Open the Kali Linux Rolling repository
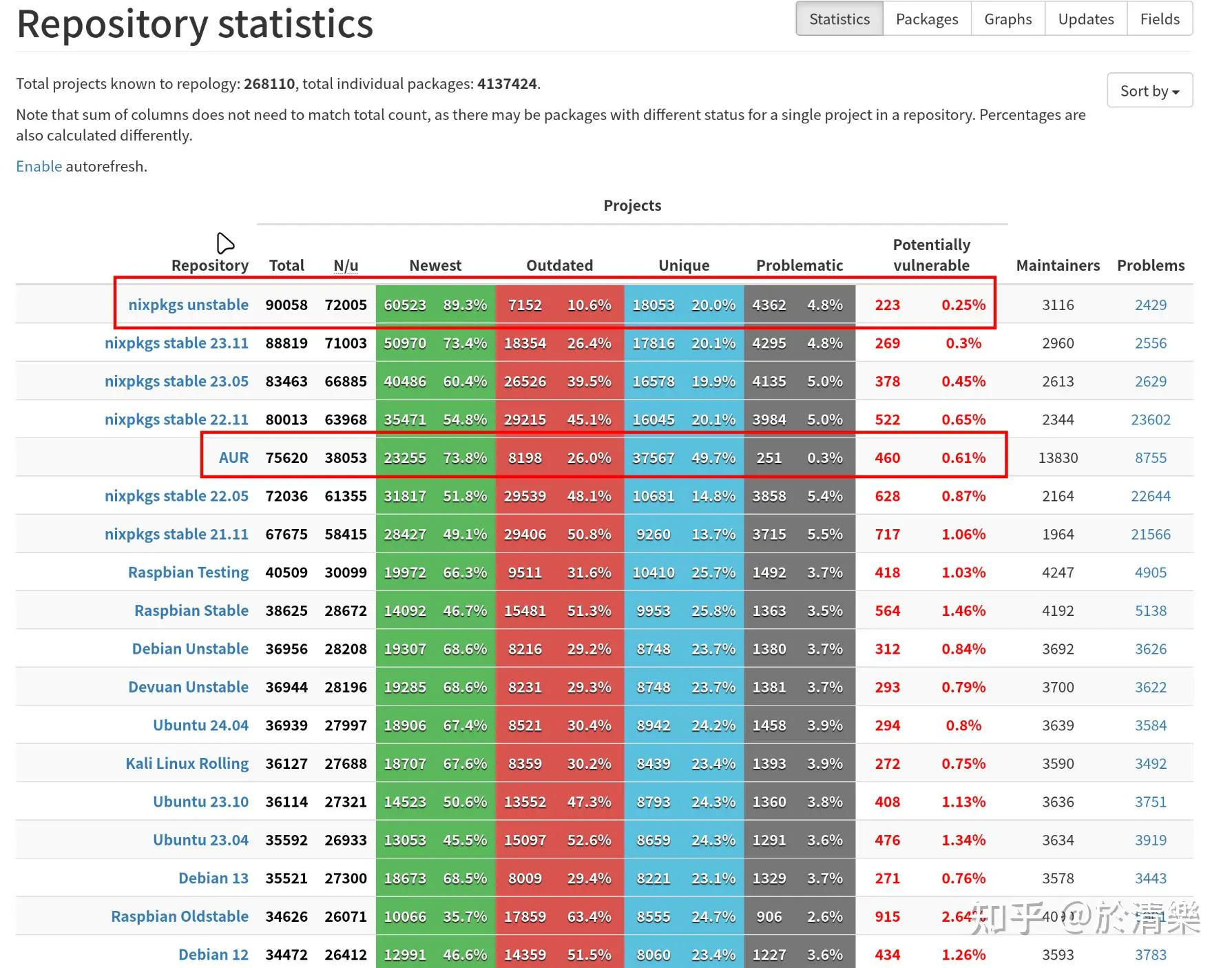Screen dimensions: 1232x968 187,763
